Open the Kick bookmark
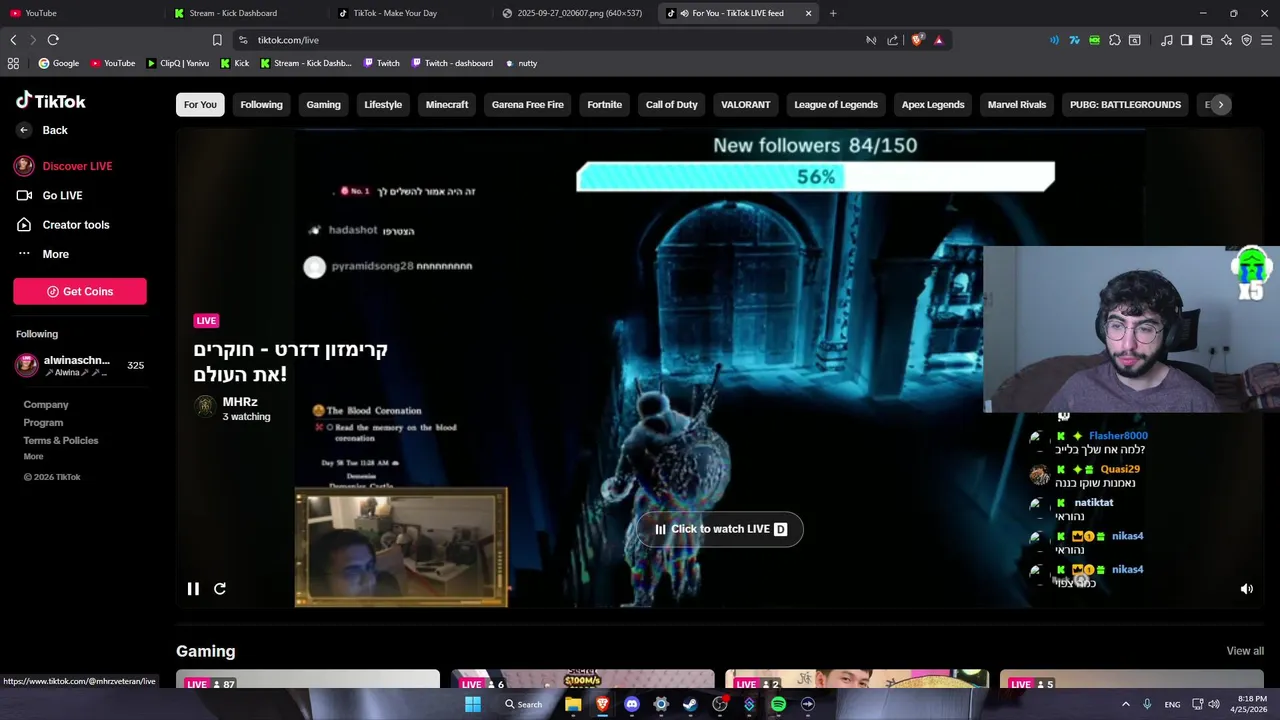The width and height of the screenshot is (1280, 720). (235, 63)
